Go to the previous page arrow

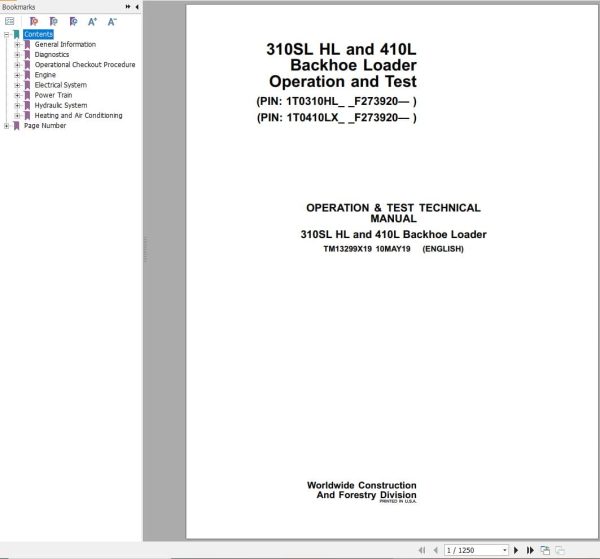pyautogui.click(x=435, y=550)
